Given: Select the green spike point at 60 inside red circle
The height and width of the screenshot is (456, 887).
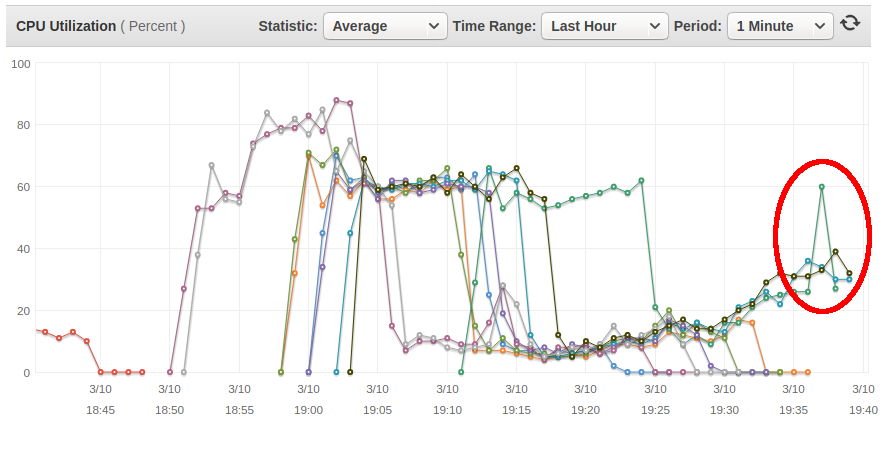Looking at the screenshot, I should pyautogui.click(x=821, y=187).
